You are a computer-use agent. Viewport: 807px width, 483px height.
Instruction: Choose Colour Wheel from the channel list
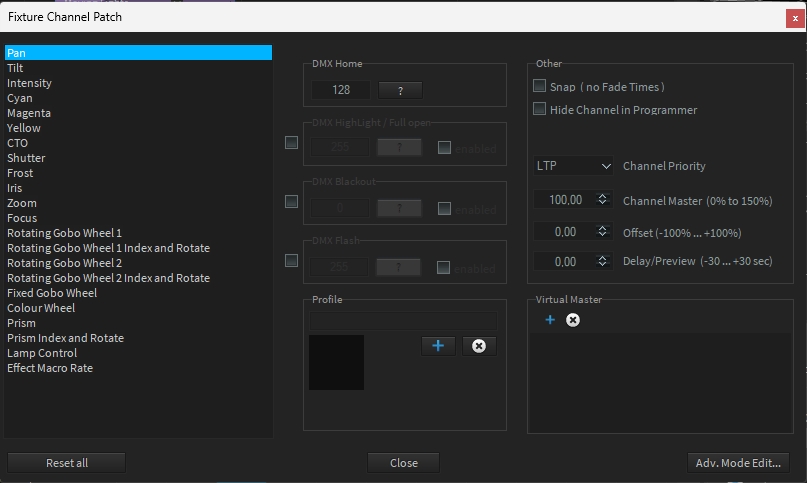coord(41,308)
